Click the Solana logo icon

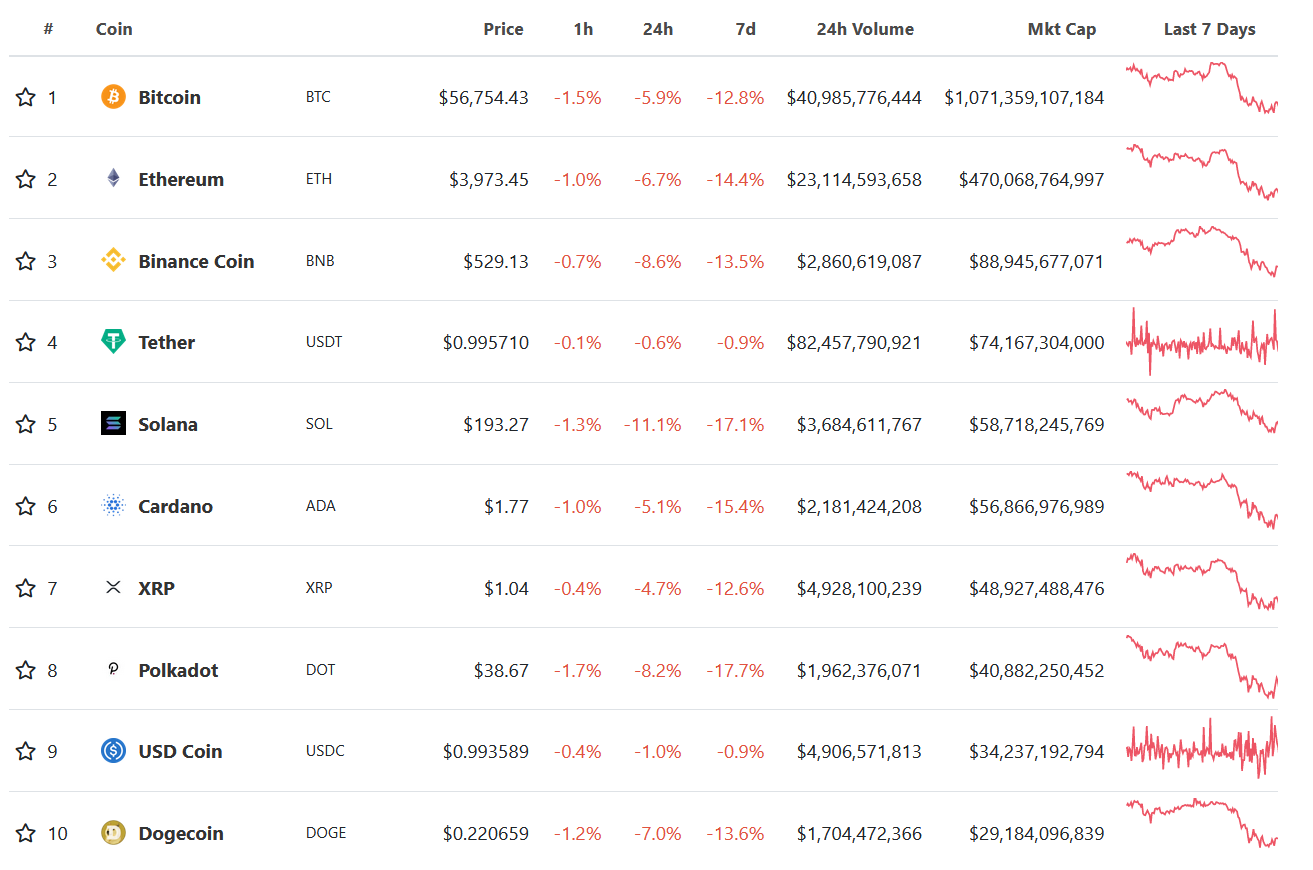[x=114, y=424]
